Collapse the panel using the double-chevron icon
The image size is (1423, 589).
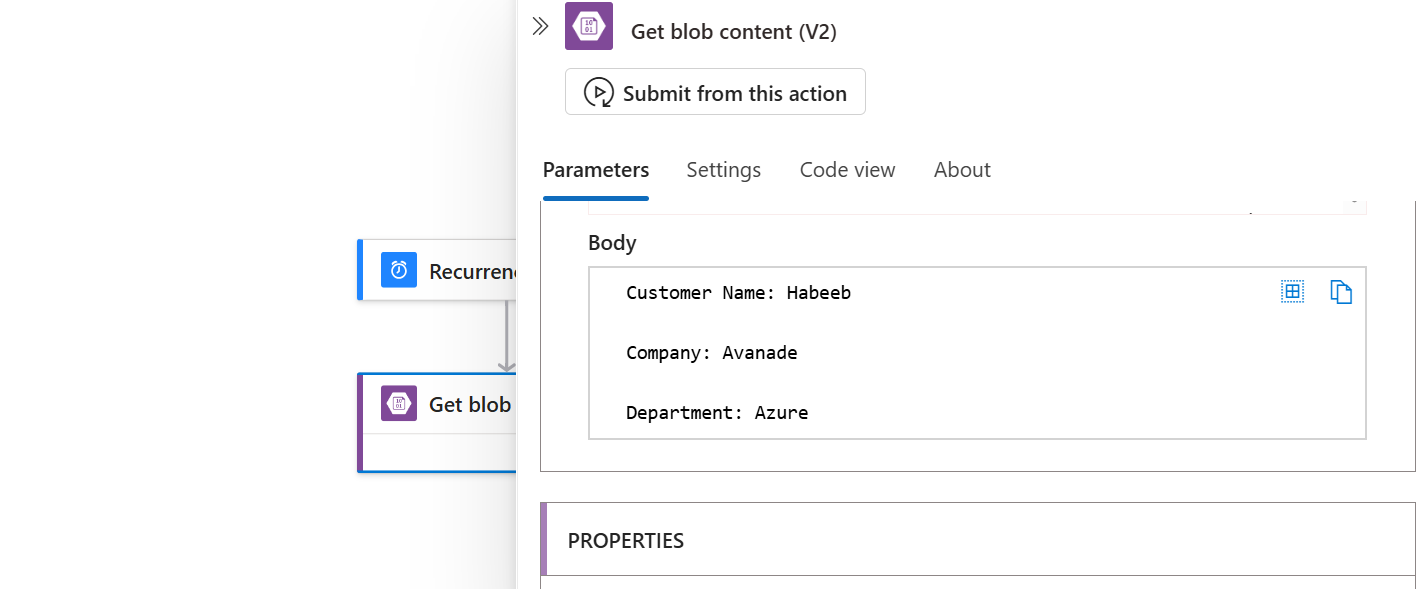[540, 27]
